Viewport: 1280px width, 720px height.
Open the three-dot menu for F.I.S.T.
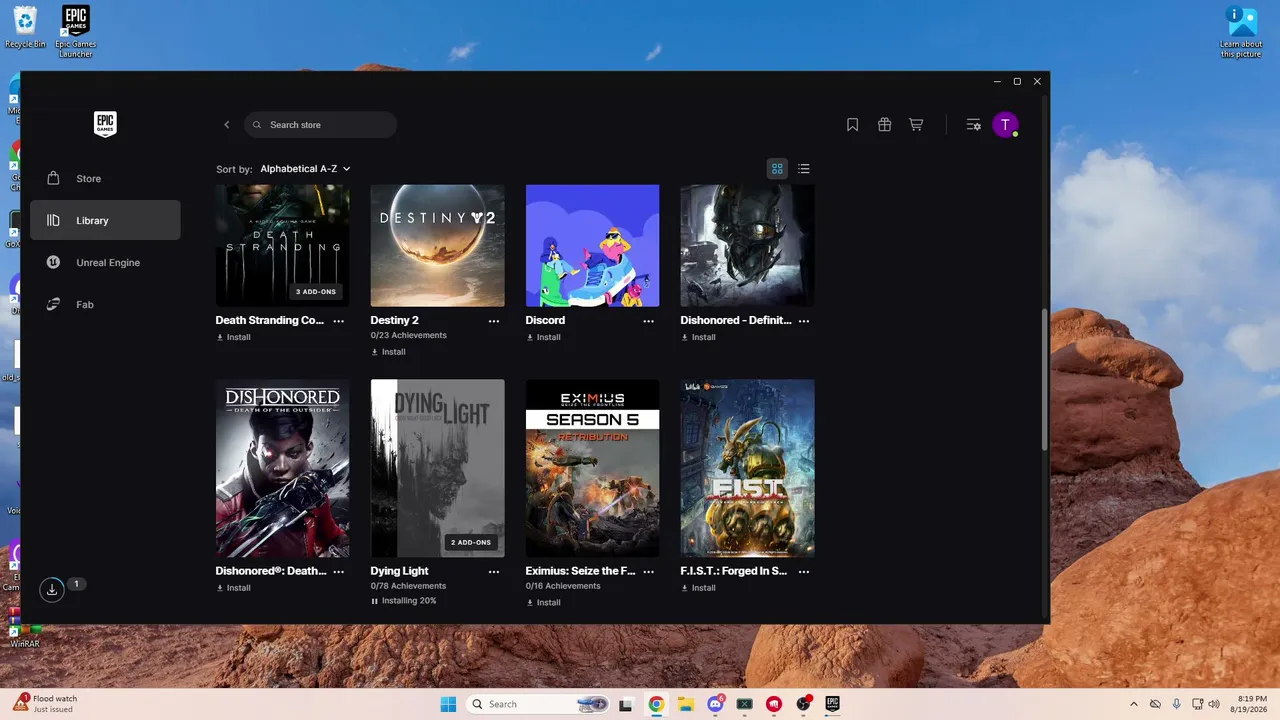pyautogui.click(x=804, y=572)
